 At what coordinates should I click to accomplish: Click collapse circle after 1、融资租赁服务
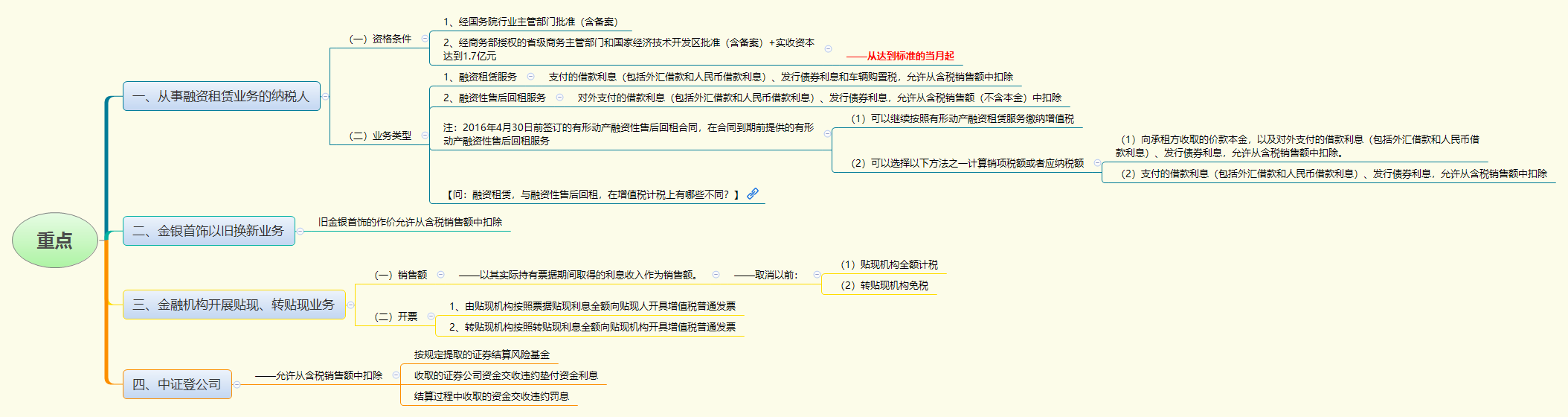[x=530, y=77]
